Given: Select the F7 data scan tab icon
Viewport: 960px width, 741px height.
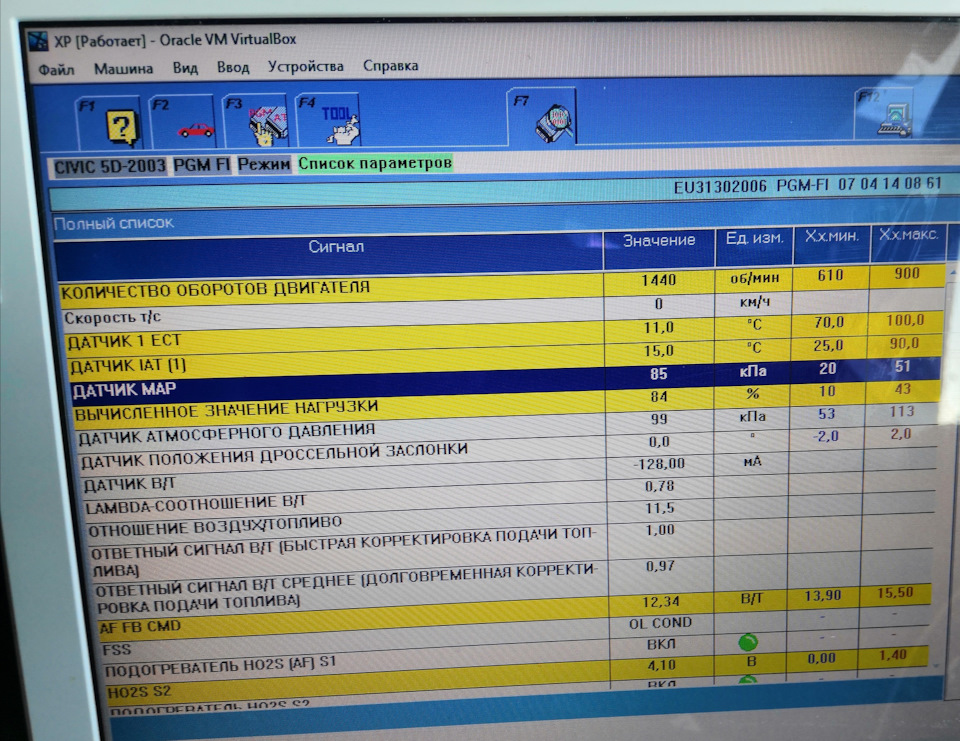Looking at the screenshot, I should point(555,124).
